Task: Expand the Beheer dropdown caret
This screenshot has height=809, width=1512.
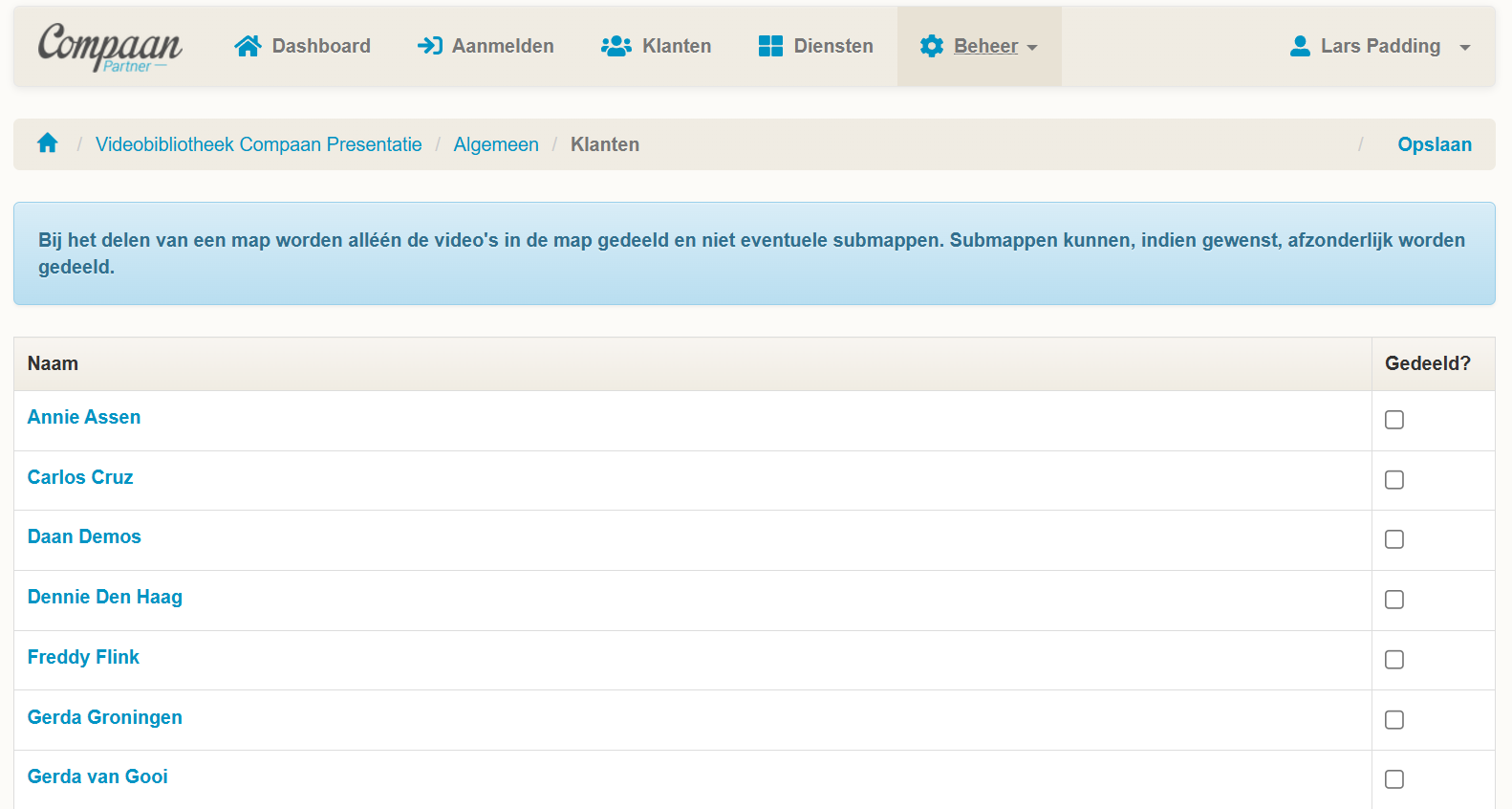Action: point(1032,48)
